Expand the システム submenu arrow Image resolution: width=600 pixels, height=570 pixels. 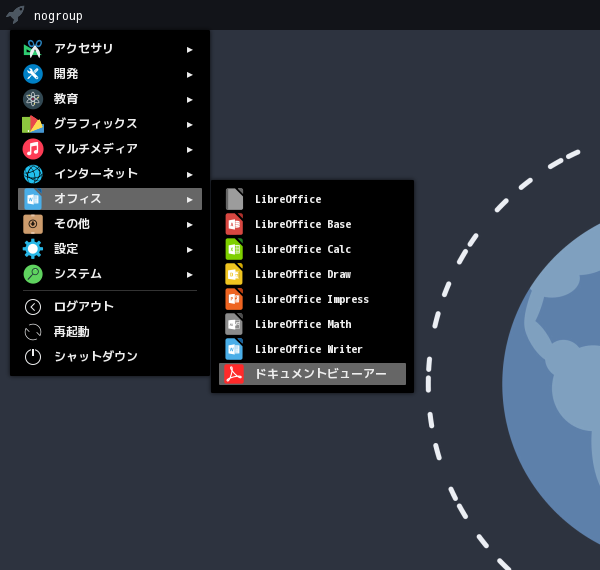(189, 275)
